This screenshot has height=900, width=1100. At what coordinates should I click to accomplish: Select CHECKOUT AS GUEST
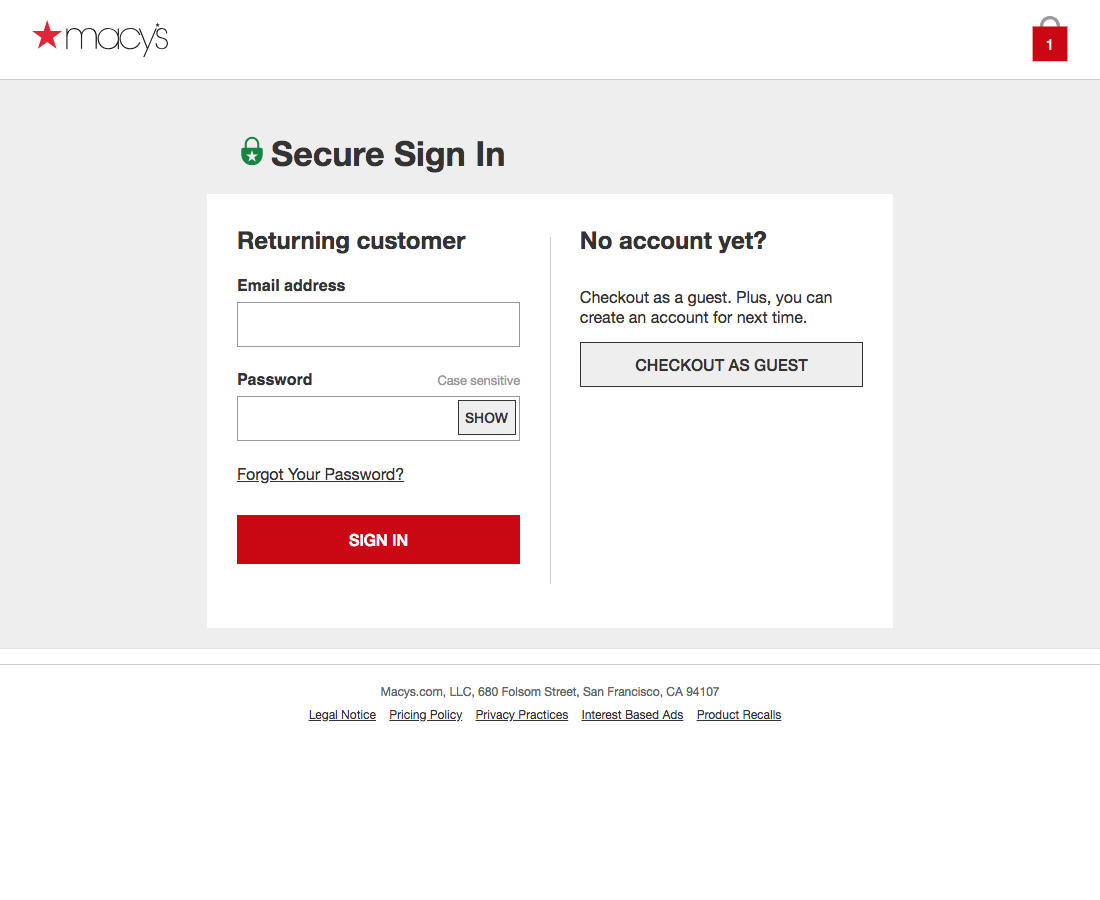point(721,364)
